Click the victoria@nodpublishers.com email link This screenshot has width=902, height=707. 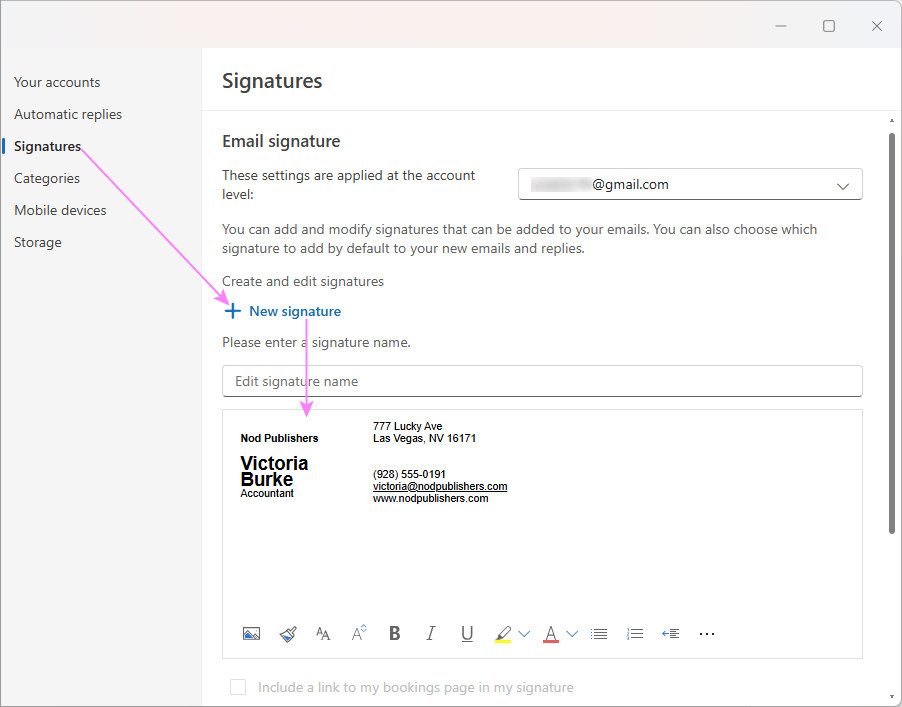440,486
